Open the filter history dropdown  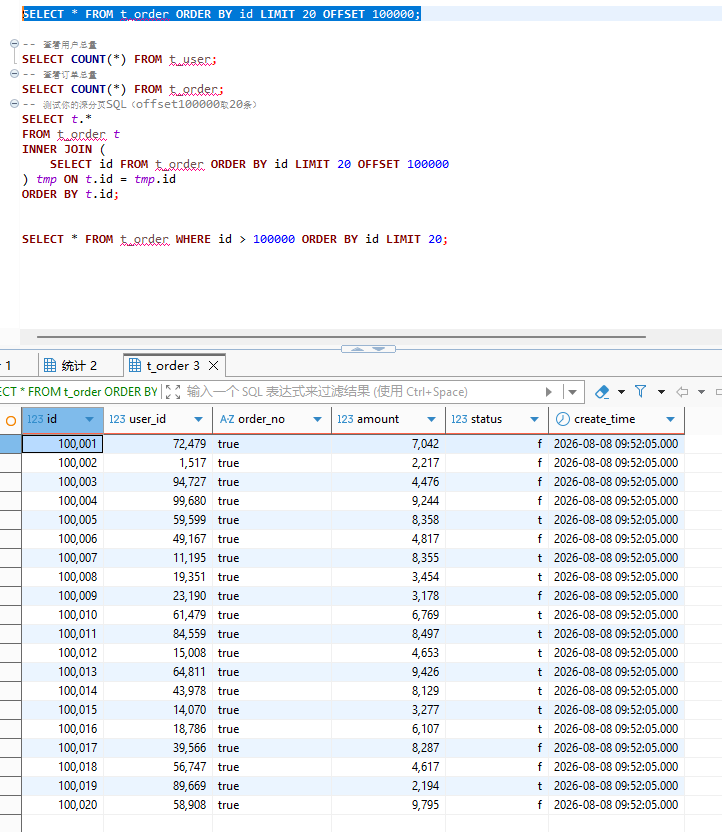[572, 392]
